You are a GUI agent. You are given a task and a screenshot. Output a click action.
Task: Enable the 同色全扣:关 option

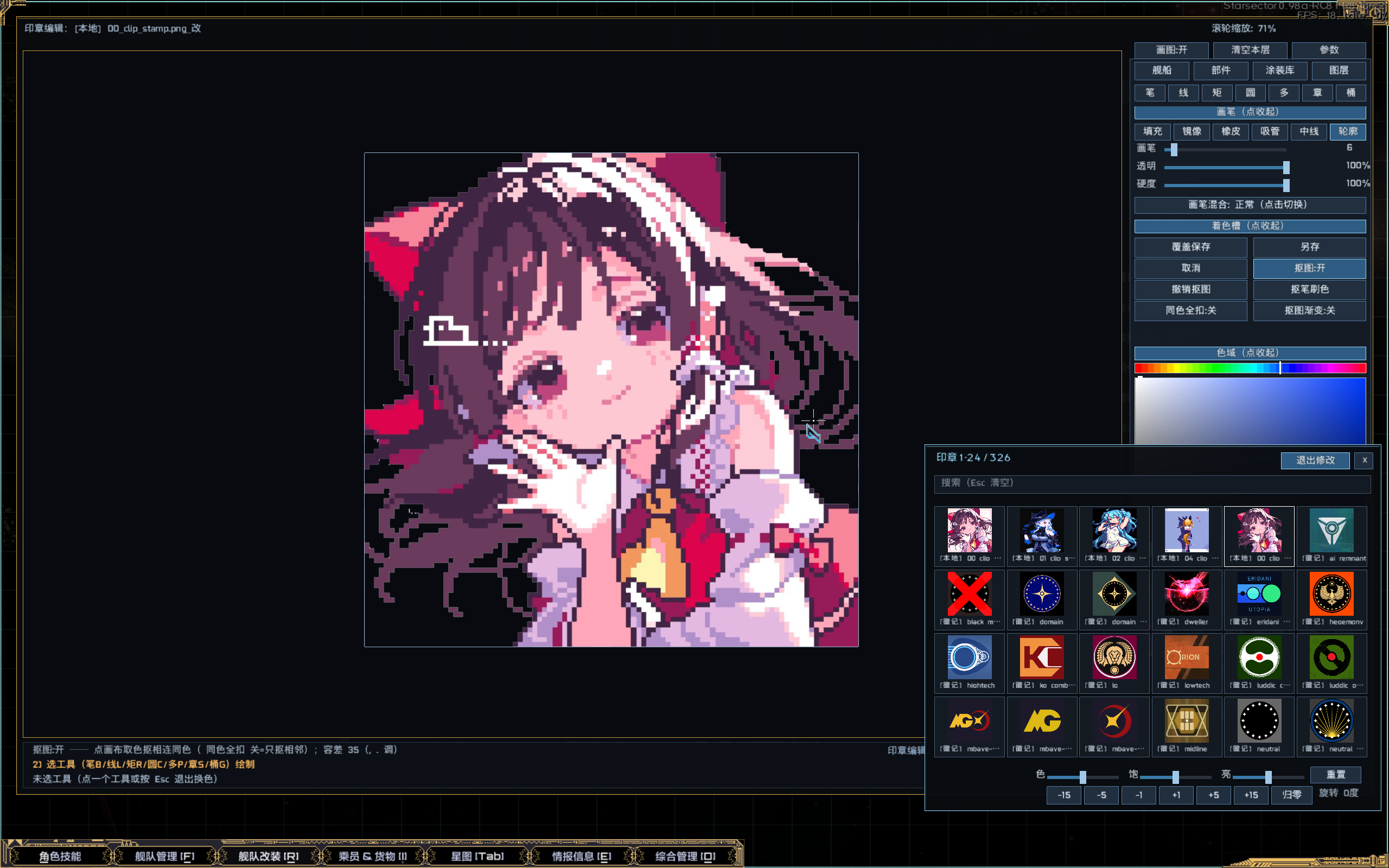pyautogui.click(x=1190, y=310)
